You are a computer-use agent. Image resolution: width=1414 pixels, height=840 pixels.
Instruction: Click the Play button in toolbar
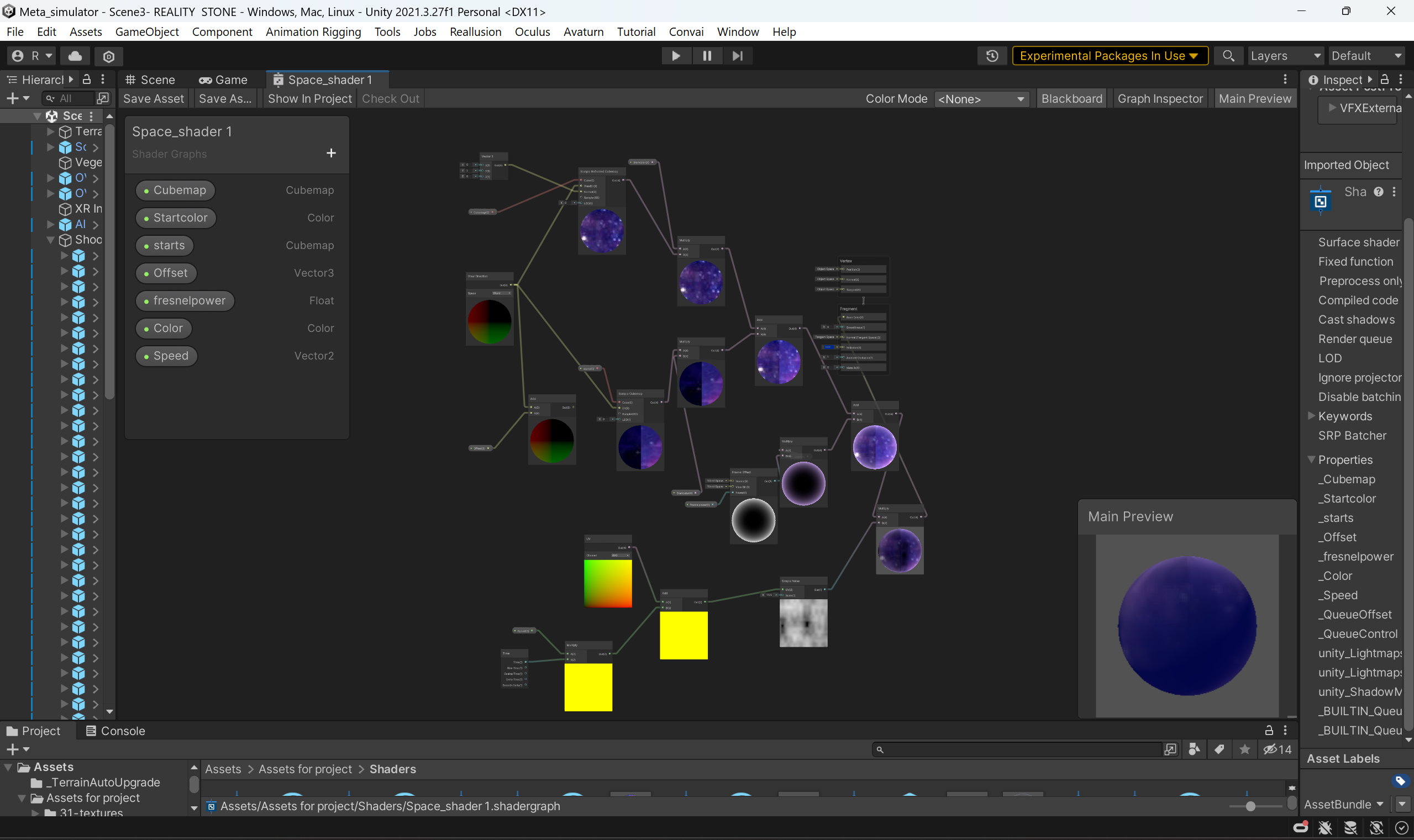[676, 55]
